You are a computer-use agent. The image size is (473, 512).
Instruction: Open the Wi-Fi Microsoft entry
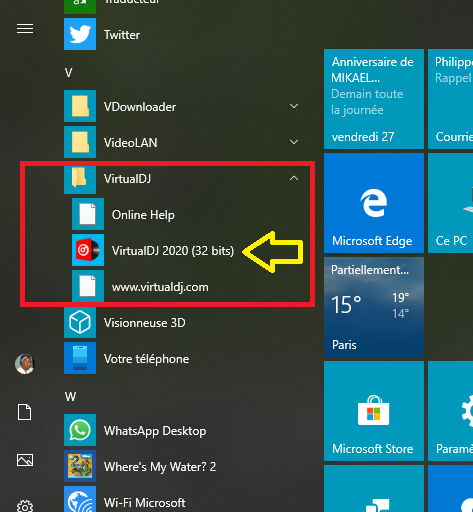[x=185, y=499]
